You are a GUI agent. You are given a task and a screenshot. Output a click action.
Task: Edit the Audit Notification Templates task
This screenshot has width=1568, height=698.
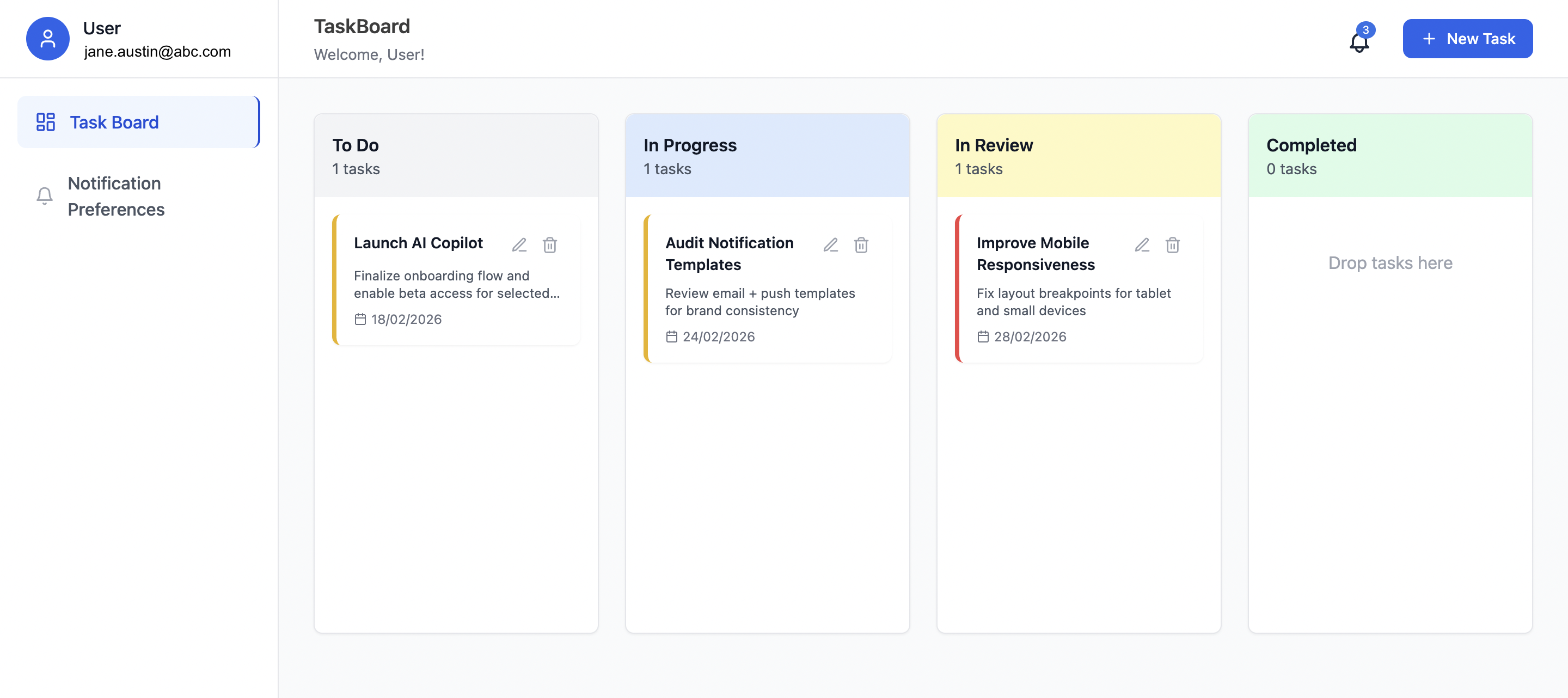[x=831, y=244]
